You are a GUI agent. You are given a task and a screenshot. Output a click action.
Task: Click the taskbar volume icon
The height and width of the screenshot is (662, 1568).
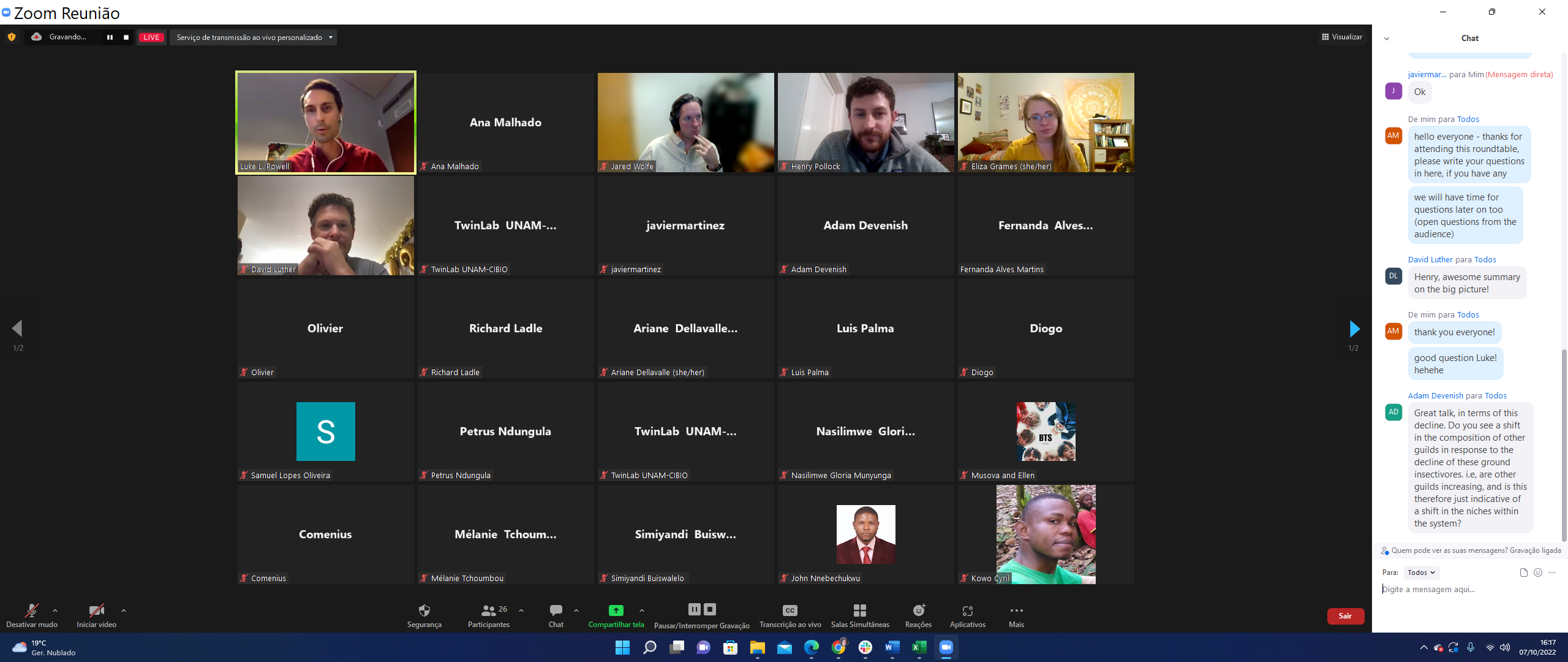[x=1505, y=648]
